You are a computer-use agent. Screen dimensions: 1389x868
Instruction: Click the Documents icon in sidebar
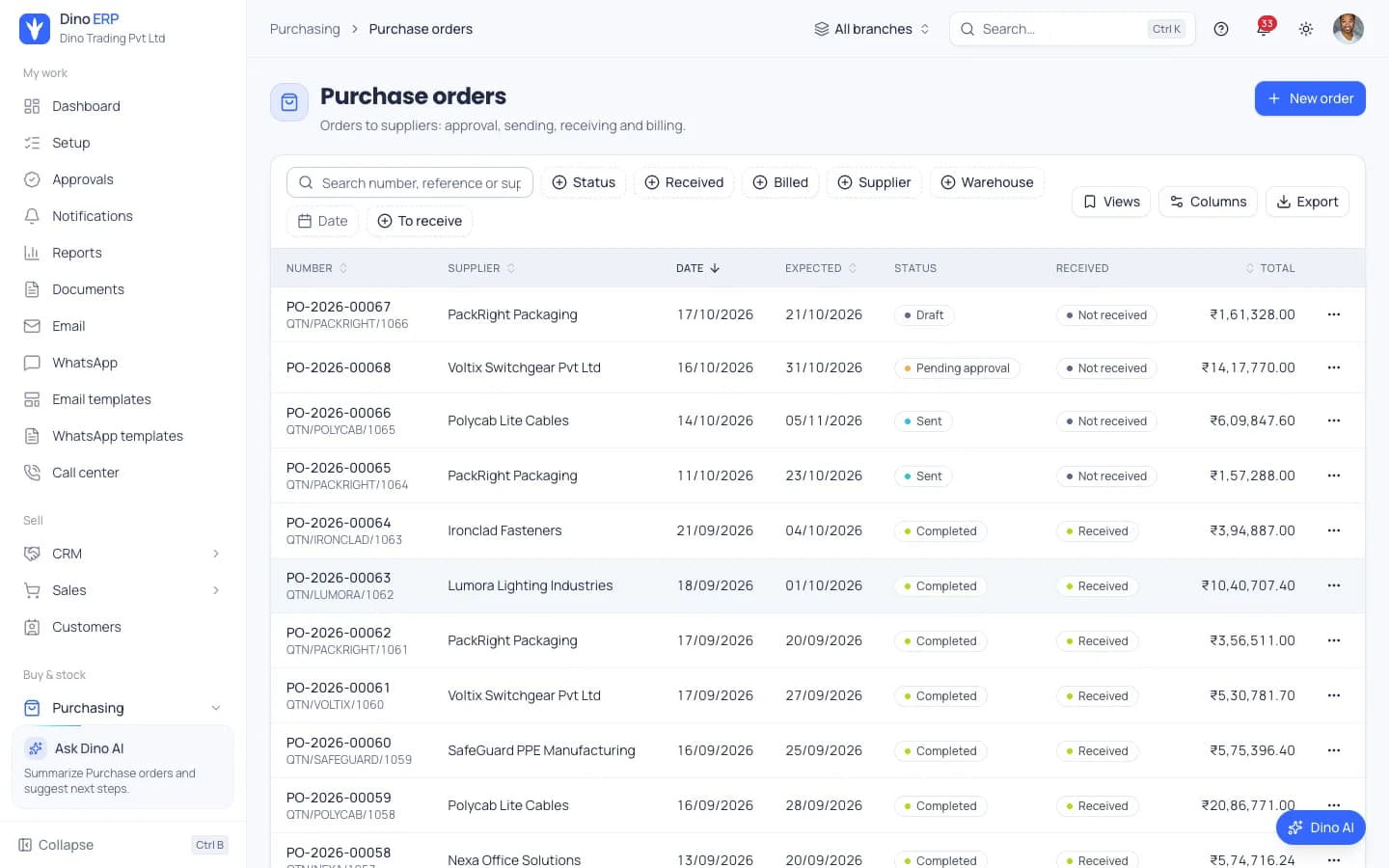point(32,289)
